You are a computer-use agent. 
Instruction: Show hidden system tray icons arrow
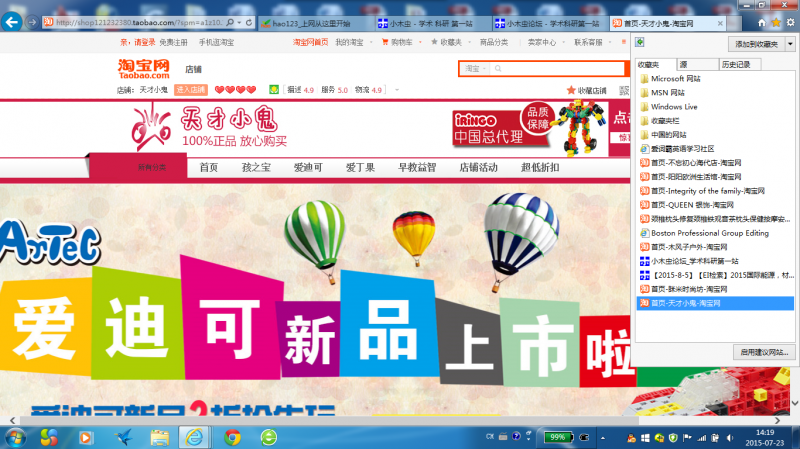(x=603, y=438)
